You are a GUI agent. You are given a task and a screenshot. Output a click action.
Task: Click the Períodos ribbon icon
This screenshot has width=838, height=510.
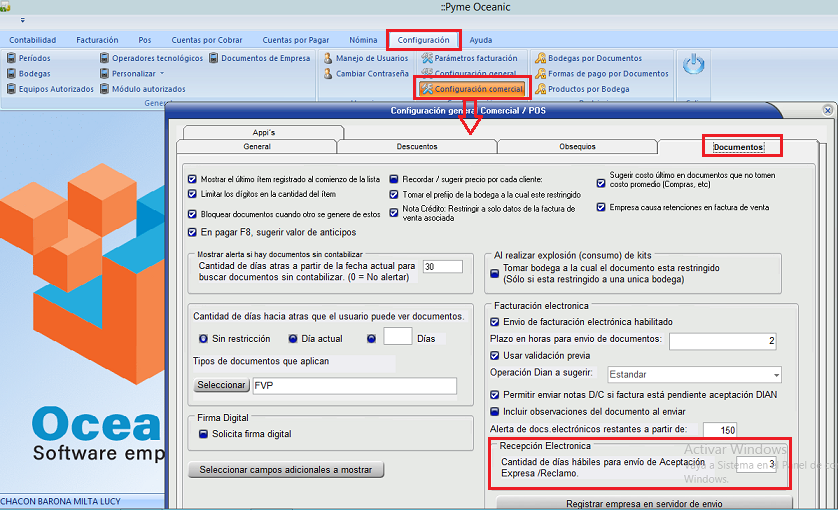(11, 59)
